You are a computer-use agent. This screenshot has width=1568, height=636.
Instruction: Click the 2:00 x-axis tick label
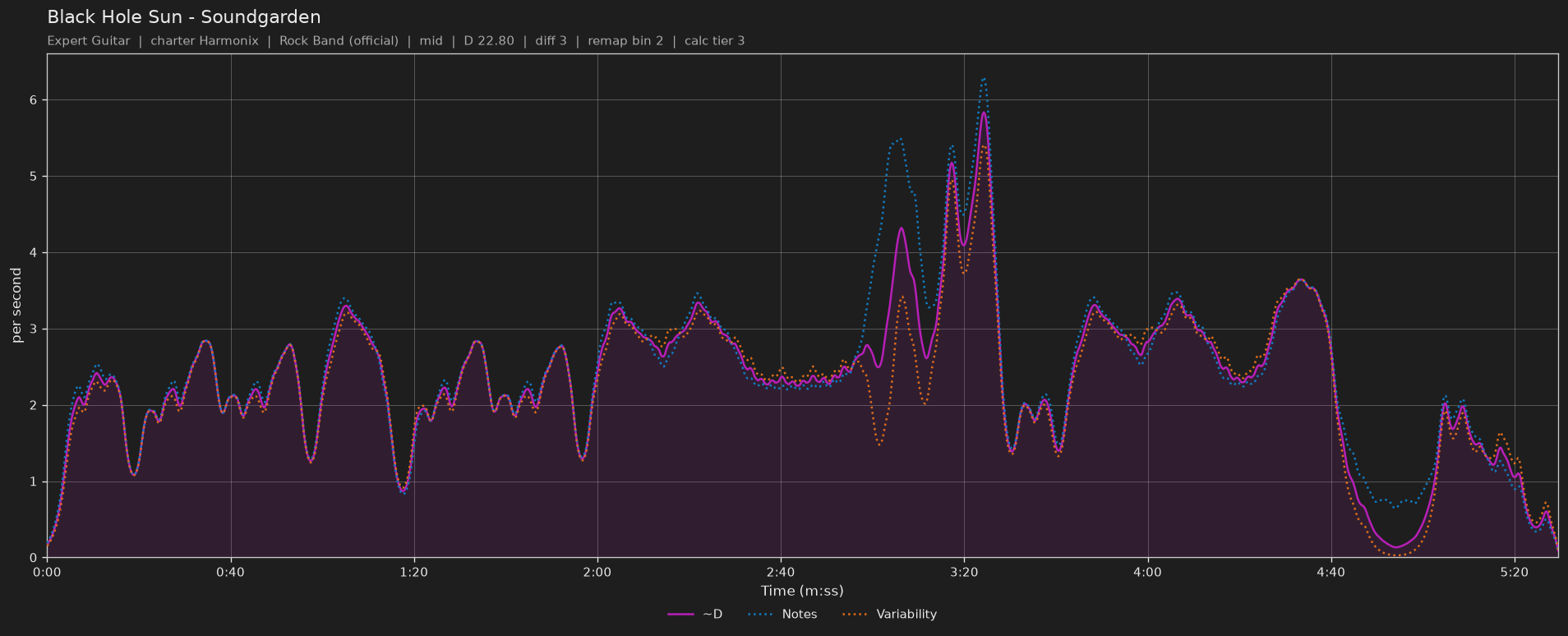pyautogui.click(x=597, y=573)
